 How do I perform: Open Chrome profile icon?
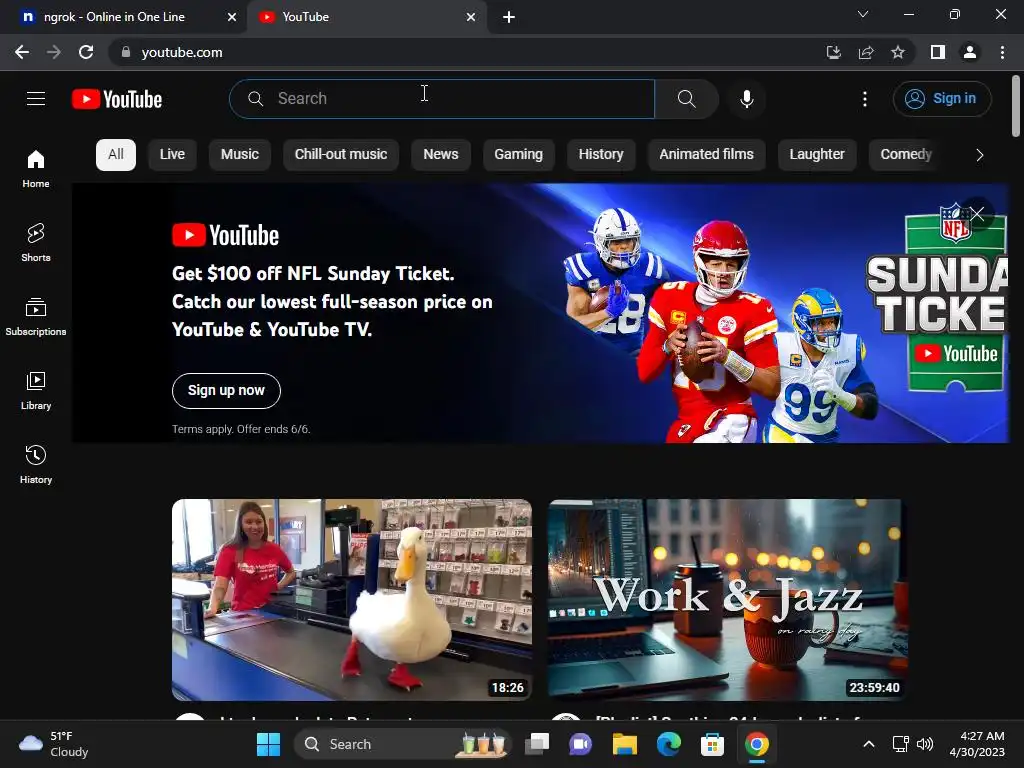[970, 52]
